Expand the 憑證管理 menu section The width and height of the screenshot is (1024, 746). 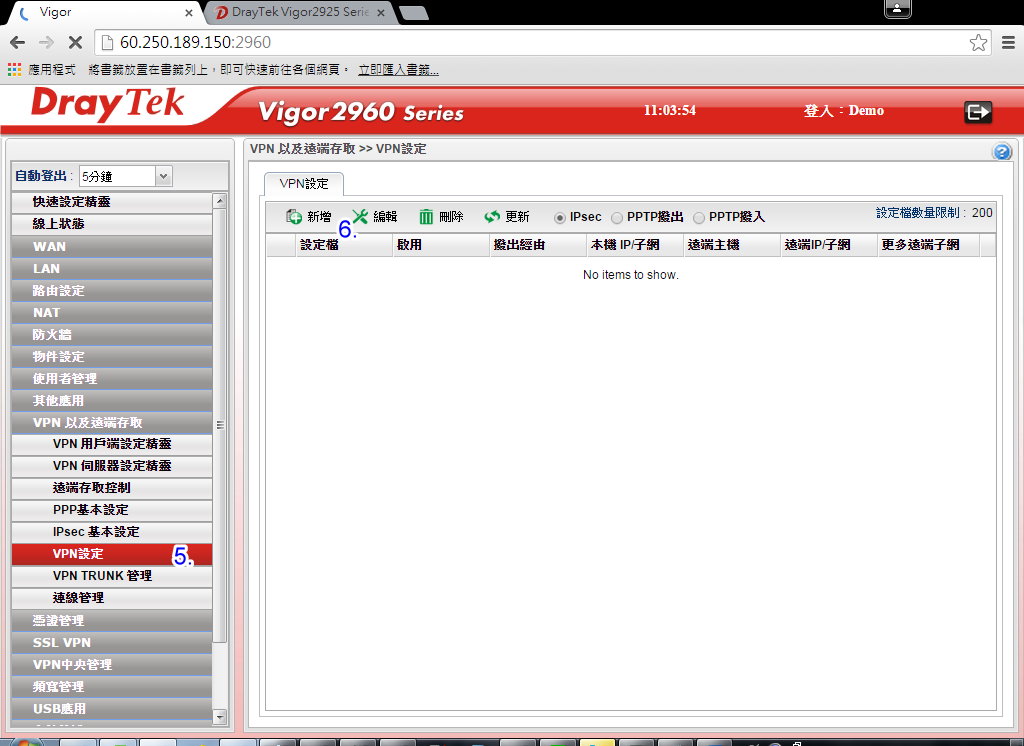coord(112,621)
